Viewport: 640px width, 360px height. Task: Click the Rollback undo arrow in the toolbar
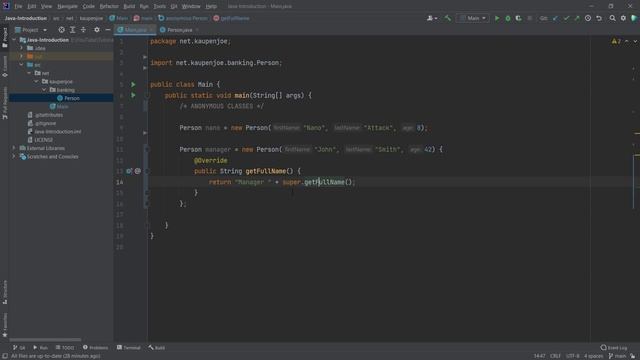tap(599, 18)
